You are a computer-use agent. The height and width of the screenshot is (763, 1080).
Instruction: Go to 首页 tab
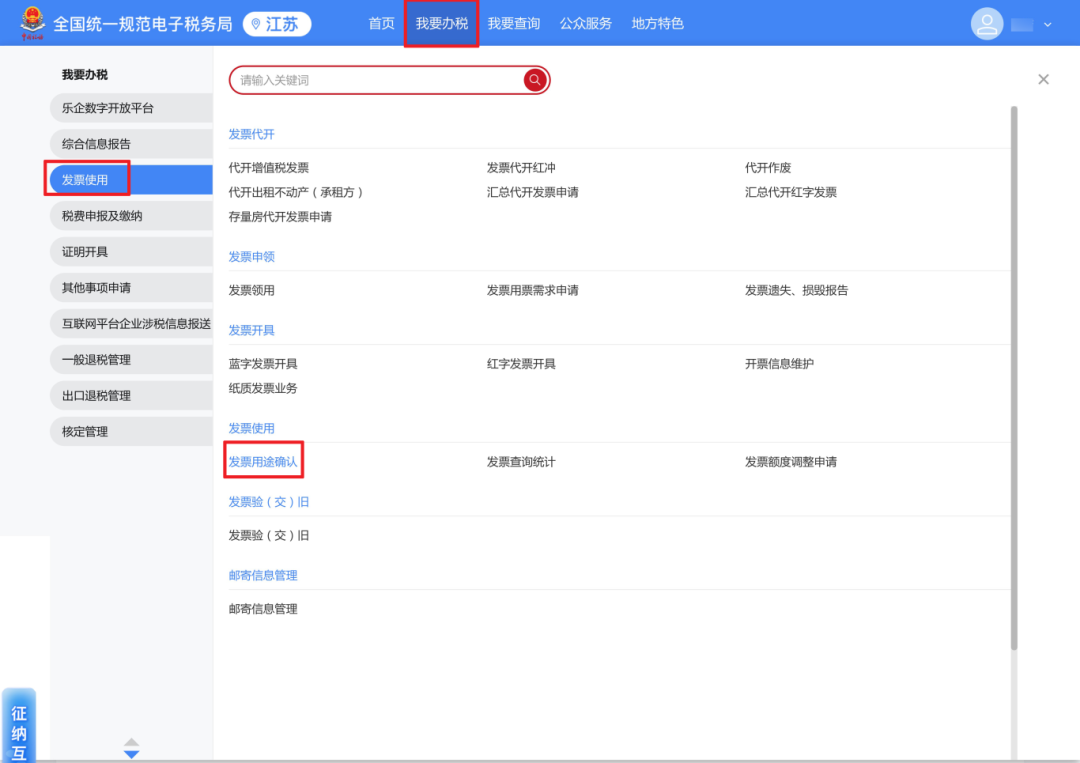click(x=381, y=23)
